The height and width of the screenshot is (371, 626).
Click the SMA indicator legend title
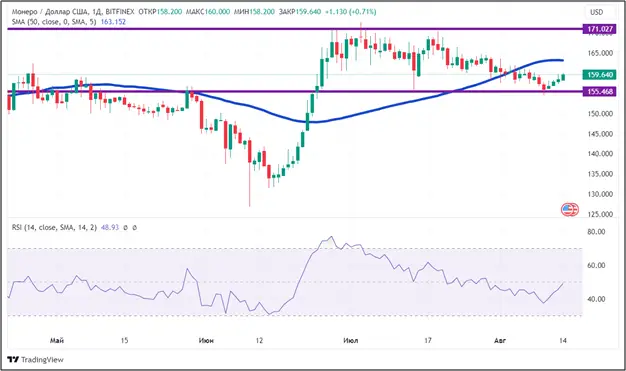coord(54,22)
